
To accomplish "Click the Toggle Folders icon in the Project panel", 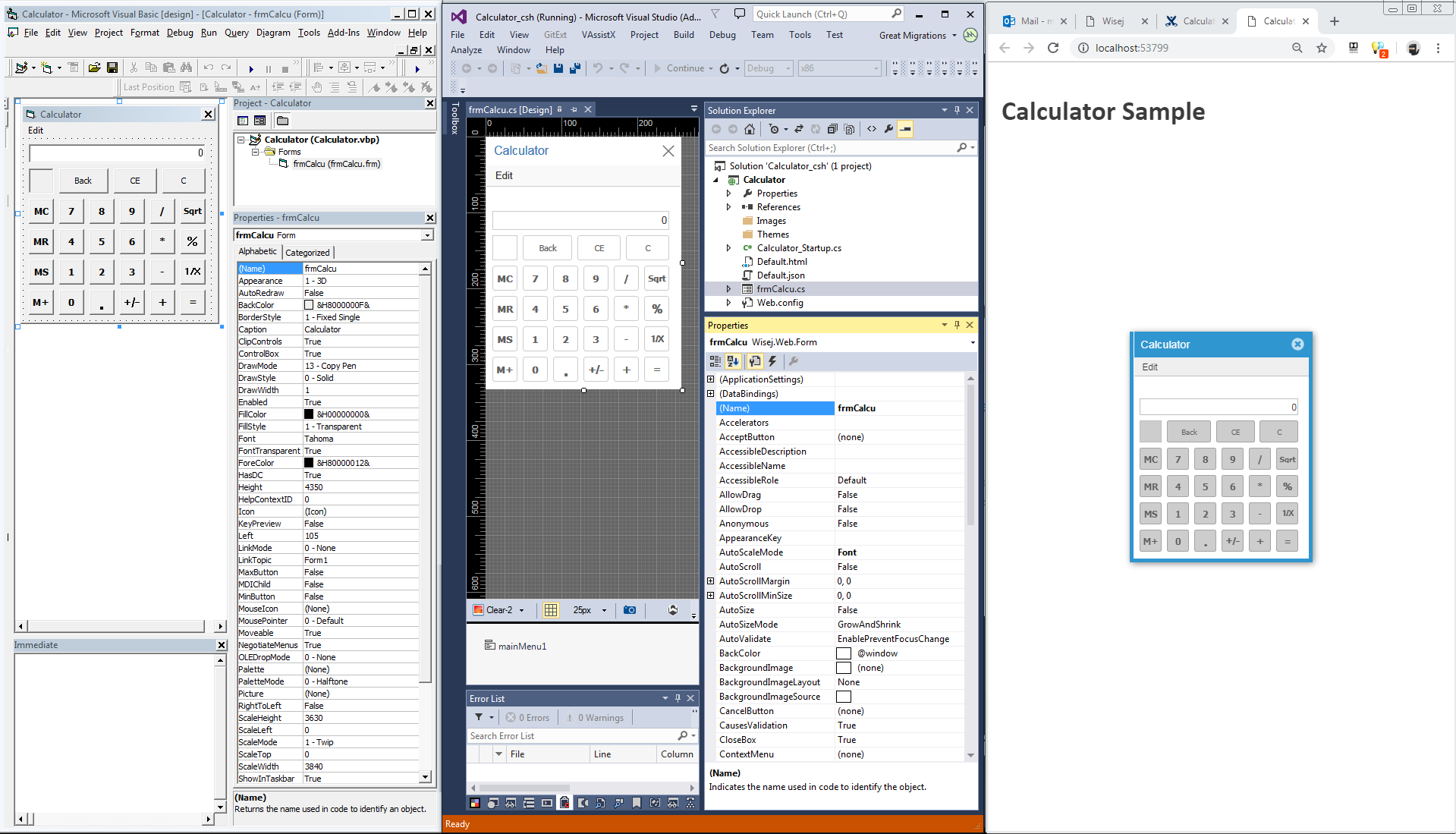I will coord(282,121).
